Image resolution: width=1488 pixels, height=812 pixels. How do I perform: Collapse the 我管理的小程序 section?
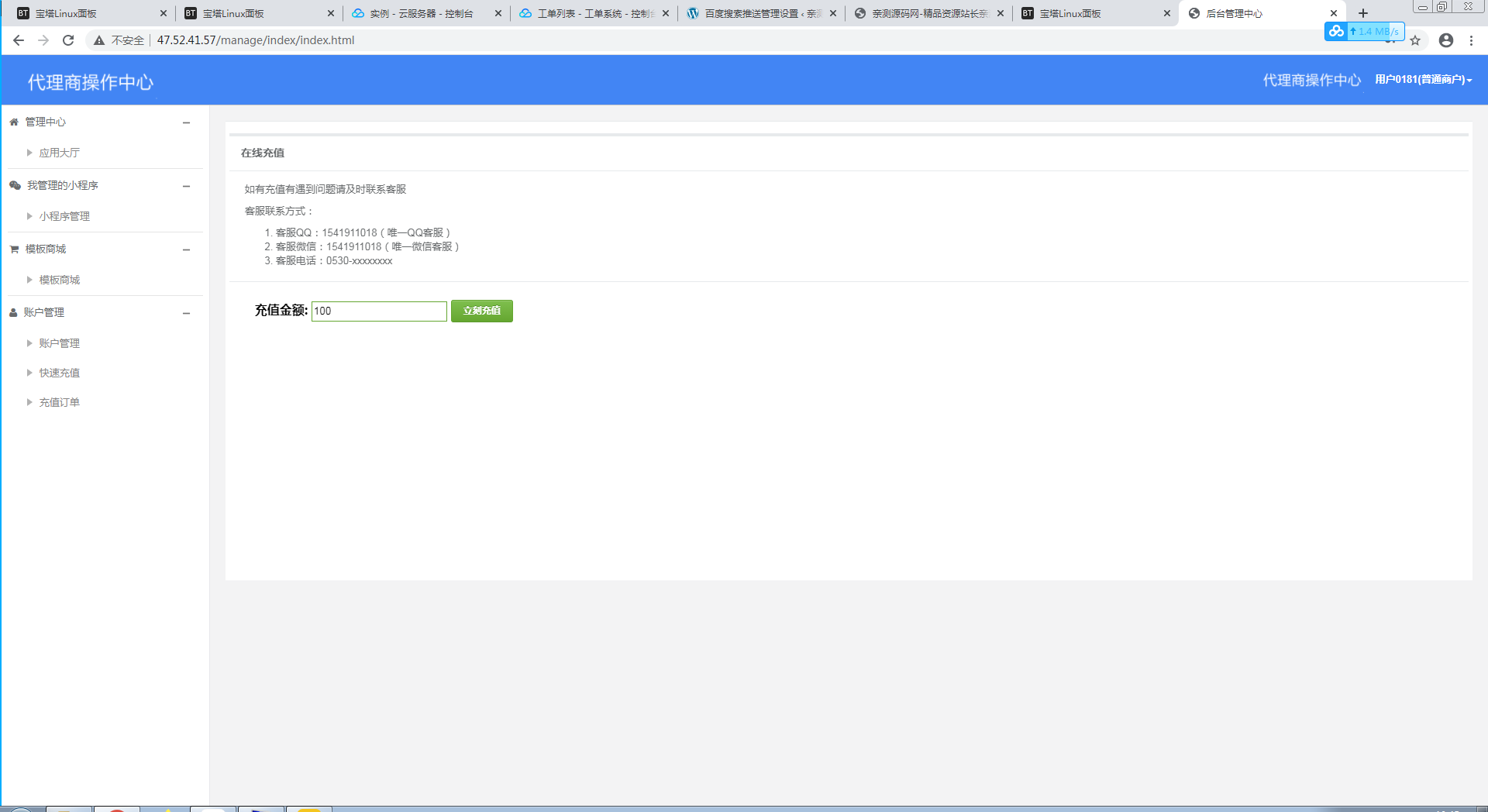pyautogui.click(x=186, y=186)
